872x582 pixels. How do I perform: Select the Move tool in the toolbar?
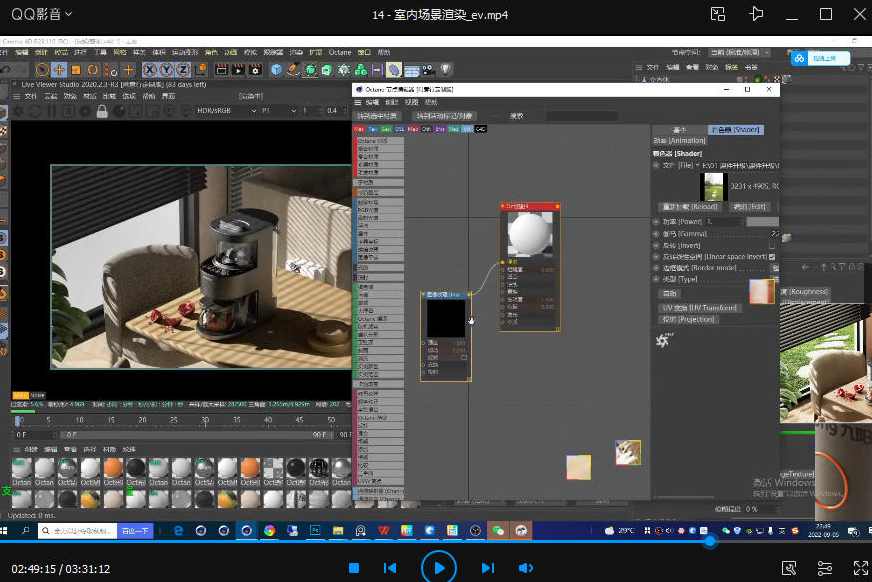point(58,70)
